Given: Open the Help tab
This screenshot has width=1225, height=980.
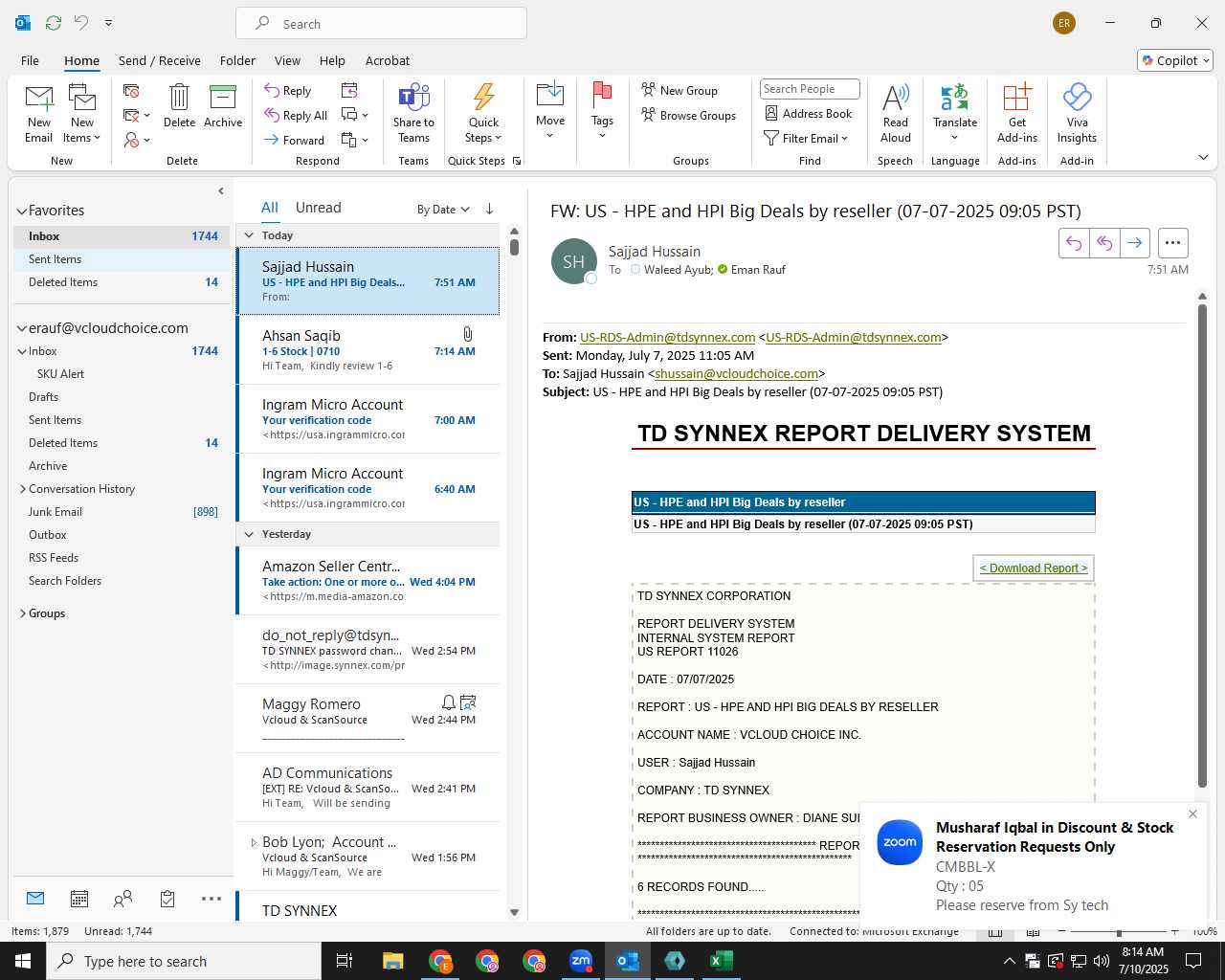Looking at the screenshot, I should coord(332,60).
